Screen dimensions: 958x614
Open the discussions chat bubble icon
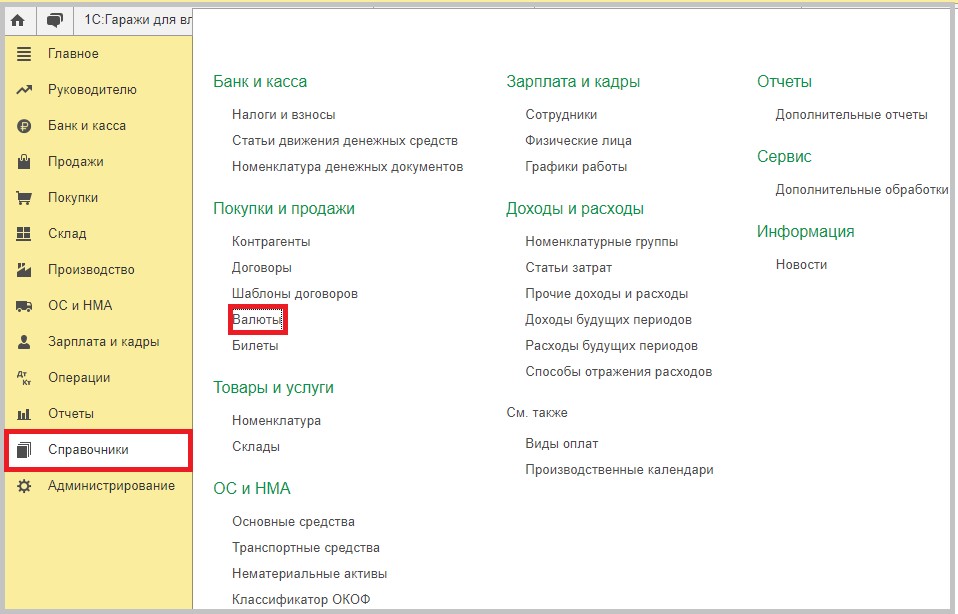(54, 20)
